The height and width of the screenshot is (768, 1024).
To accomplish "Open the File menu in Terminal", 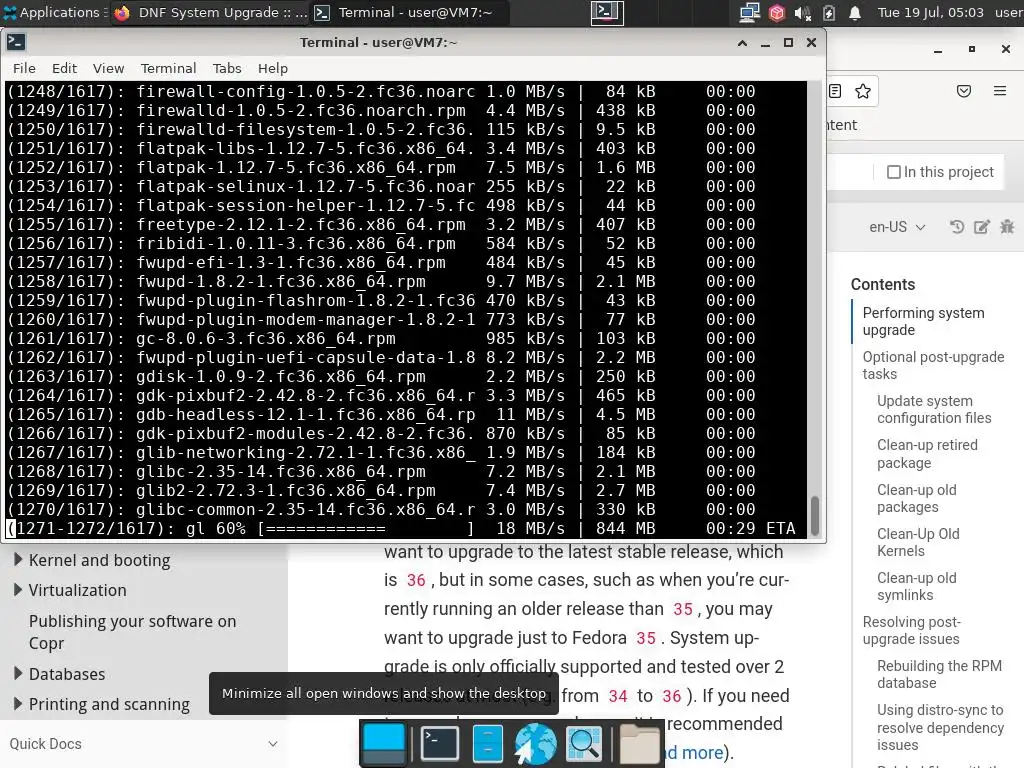I will (x=24, y=68).
